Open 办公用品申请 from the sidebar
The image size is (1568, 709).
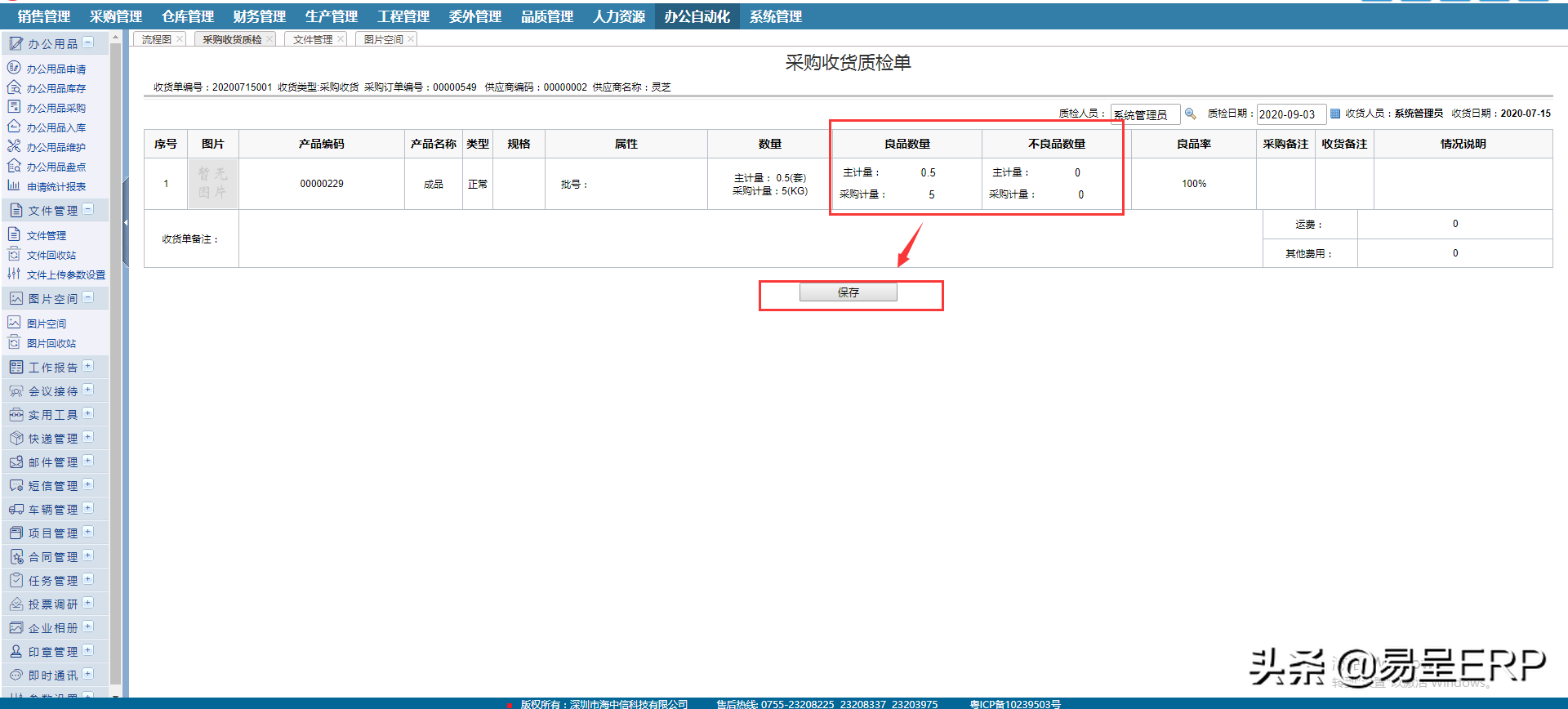coord(56,69)
